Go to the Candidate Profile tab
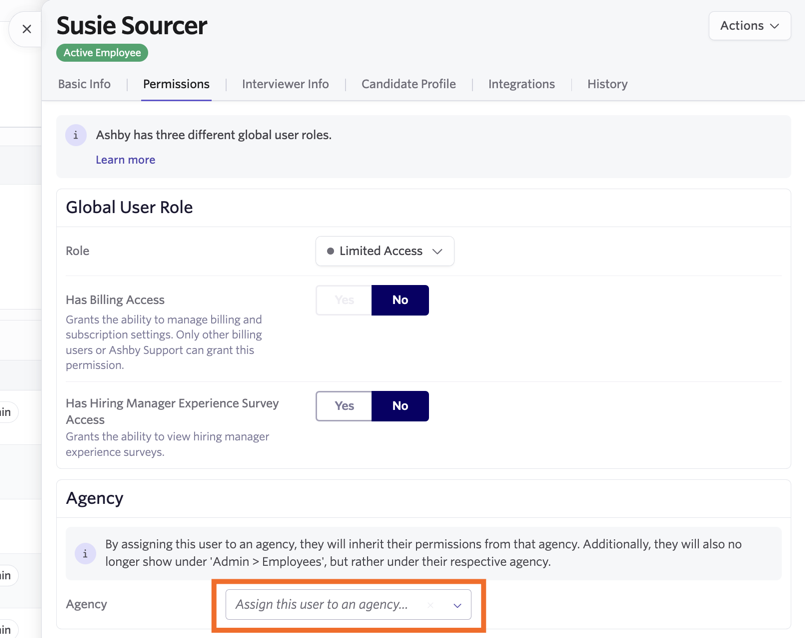This screenshot has height=638, width=805. point(409,84)
